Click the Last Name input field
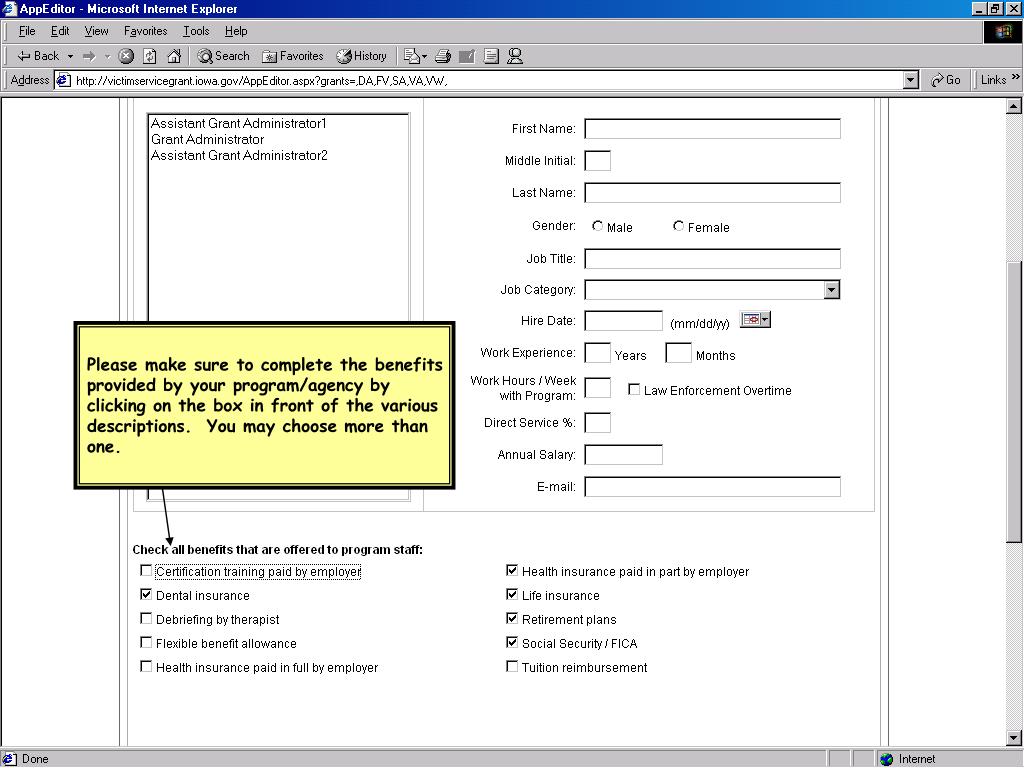 [712, 193]
